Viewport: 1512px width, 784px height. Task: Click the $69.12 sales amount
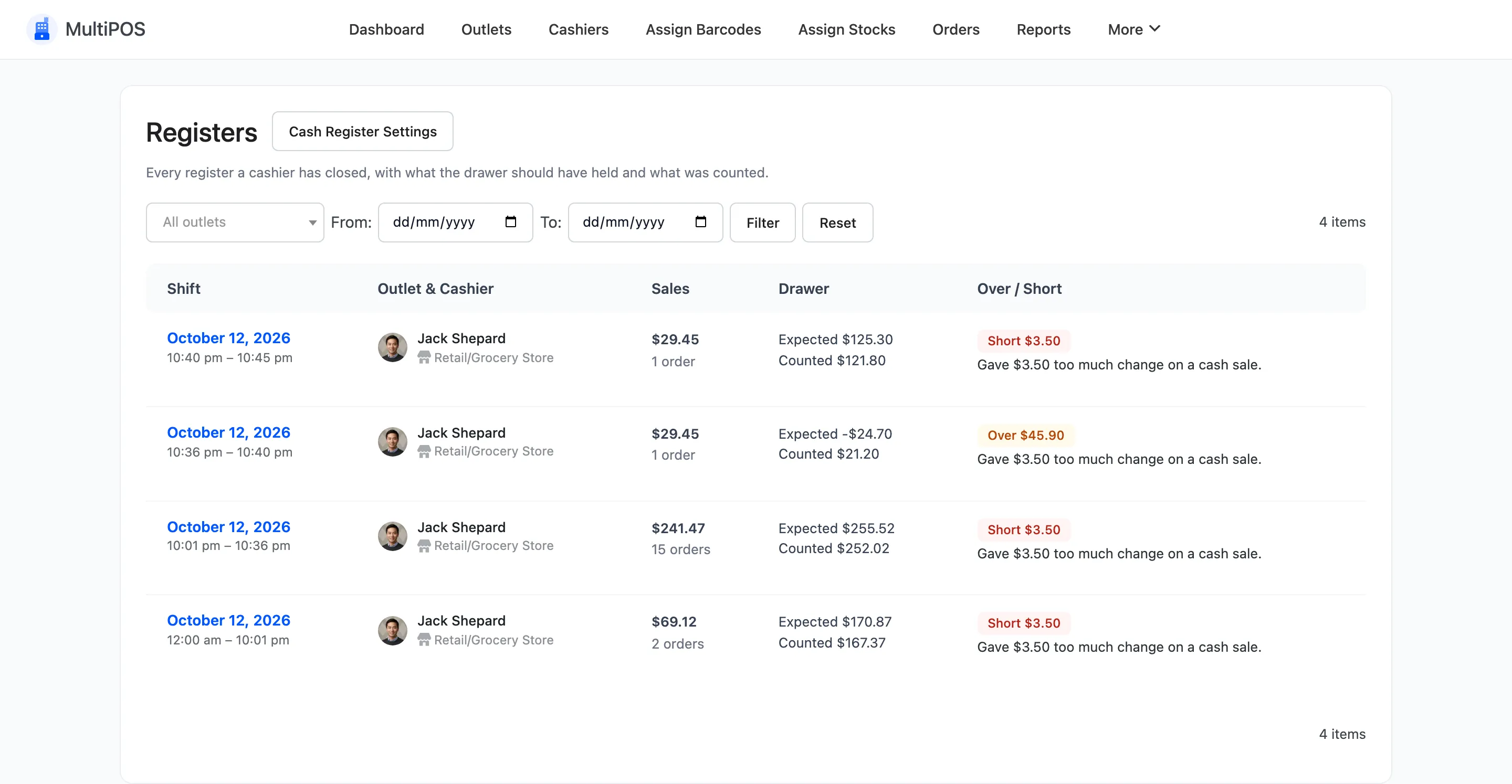click(674, 621)
